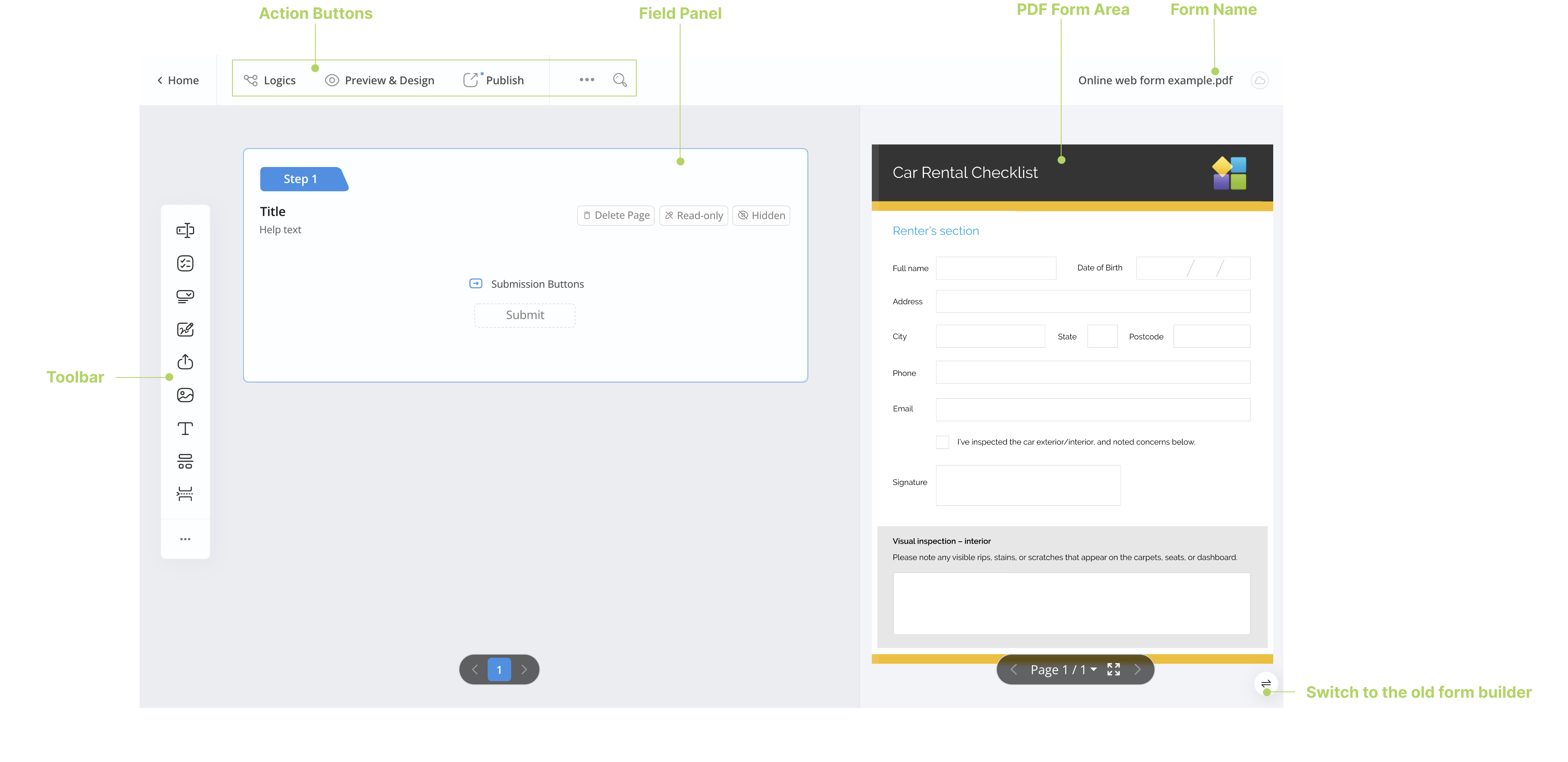Click the image upload icon in sidebar
This screenshot has height=762, width=1568.
(x=185, y=395)
